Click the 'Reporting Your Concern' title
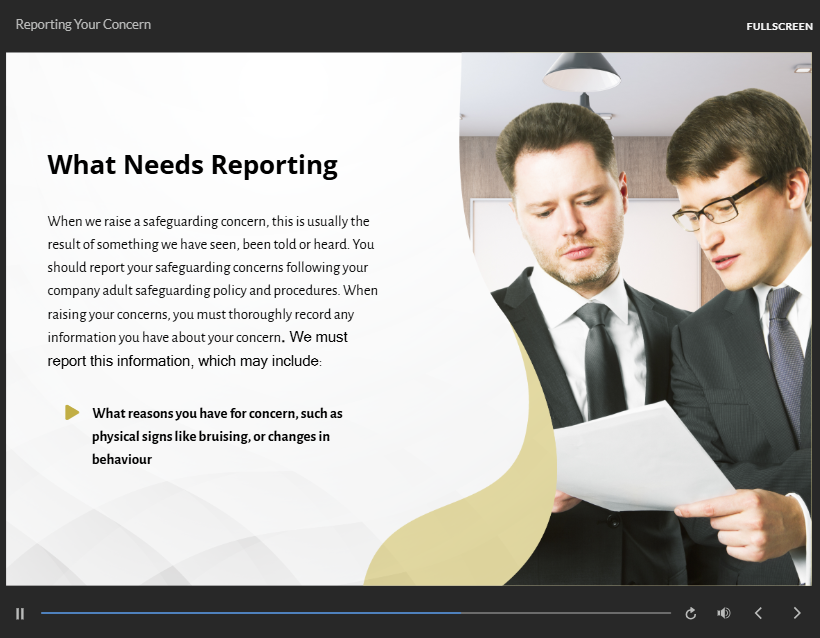This screenshot has width=820, height=638. (x=83, y=24)
